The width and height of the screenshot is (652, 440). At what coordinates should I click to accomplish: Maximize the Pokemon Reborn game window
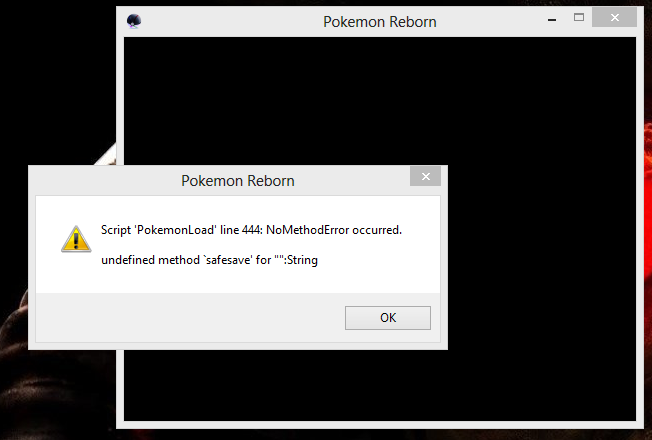(578, 17)
